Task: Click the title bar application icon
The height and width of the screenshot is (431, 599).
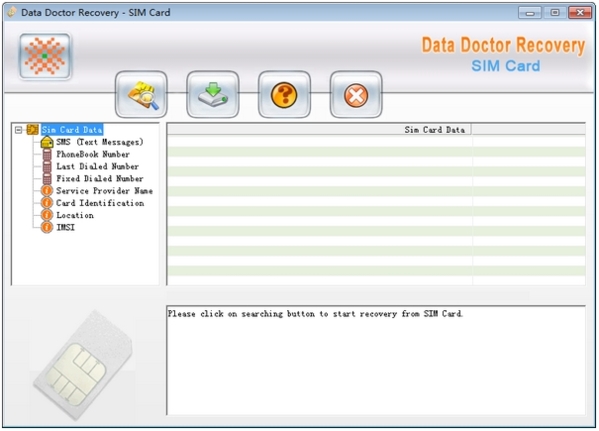Action: (x=12, y=13)
